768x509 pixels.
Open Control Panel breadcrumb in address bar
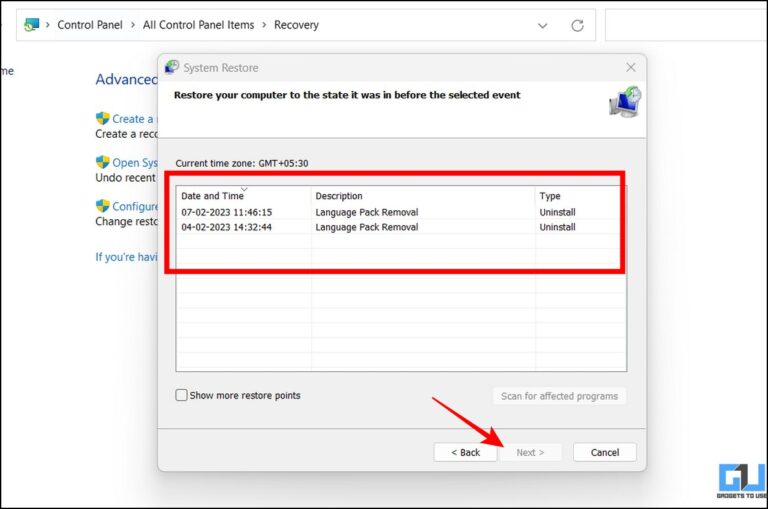tap(90, 25)
